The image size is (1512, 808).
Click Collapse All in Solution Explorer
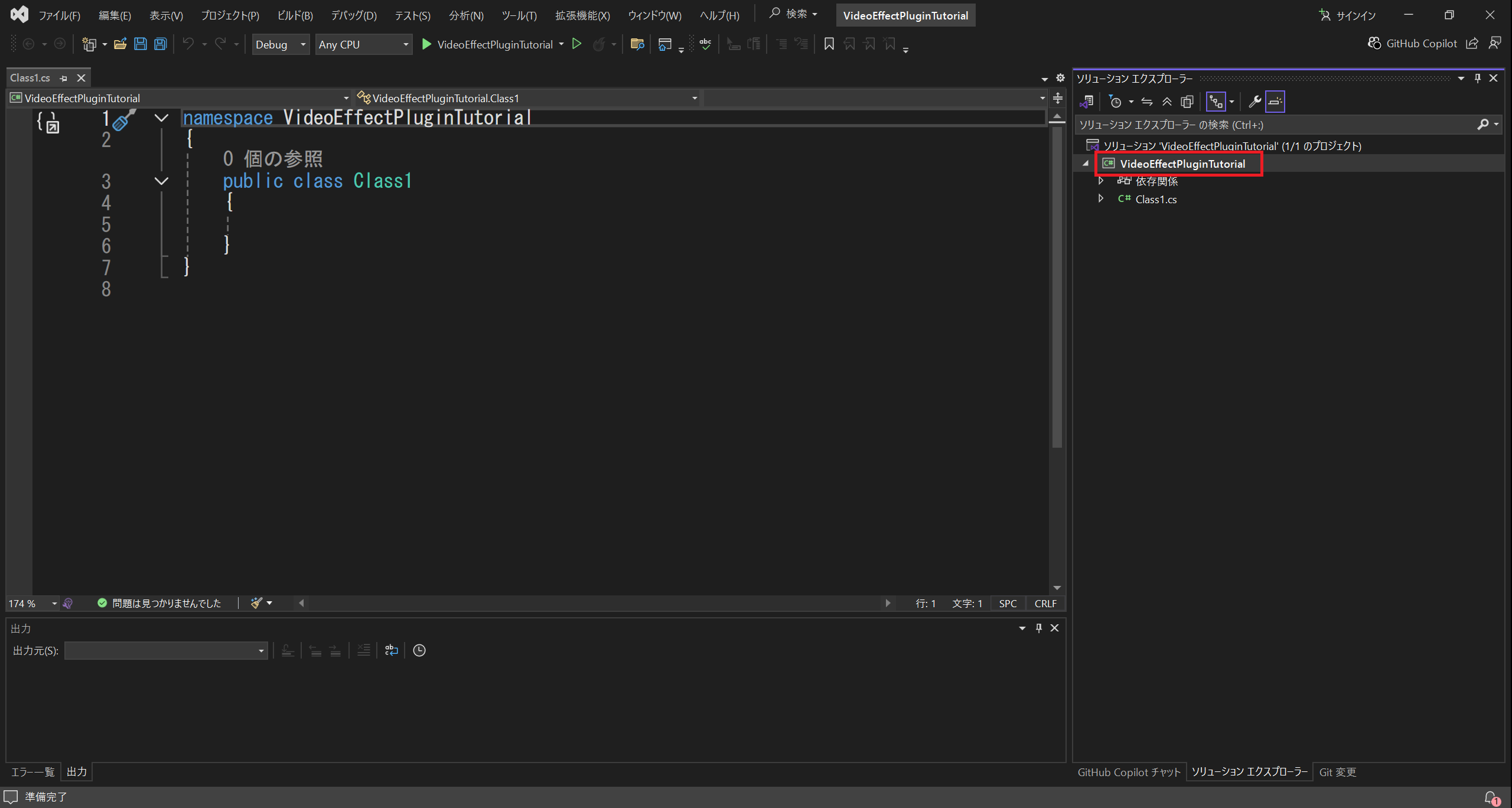pyautogui.click(x=1167, y=102)
